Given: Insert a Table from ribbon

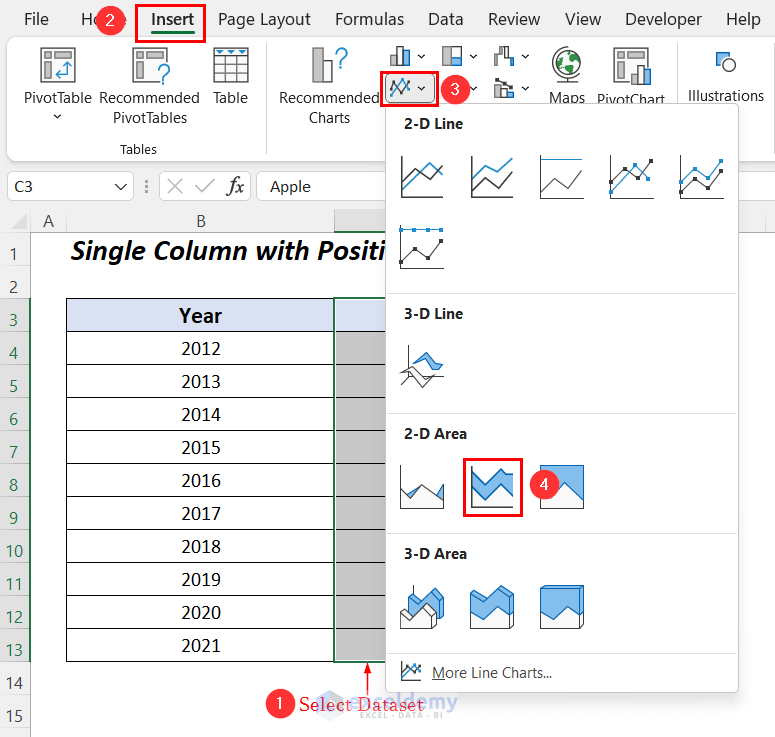Looking at the screenshot, I should [230, 77].
